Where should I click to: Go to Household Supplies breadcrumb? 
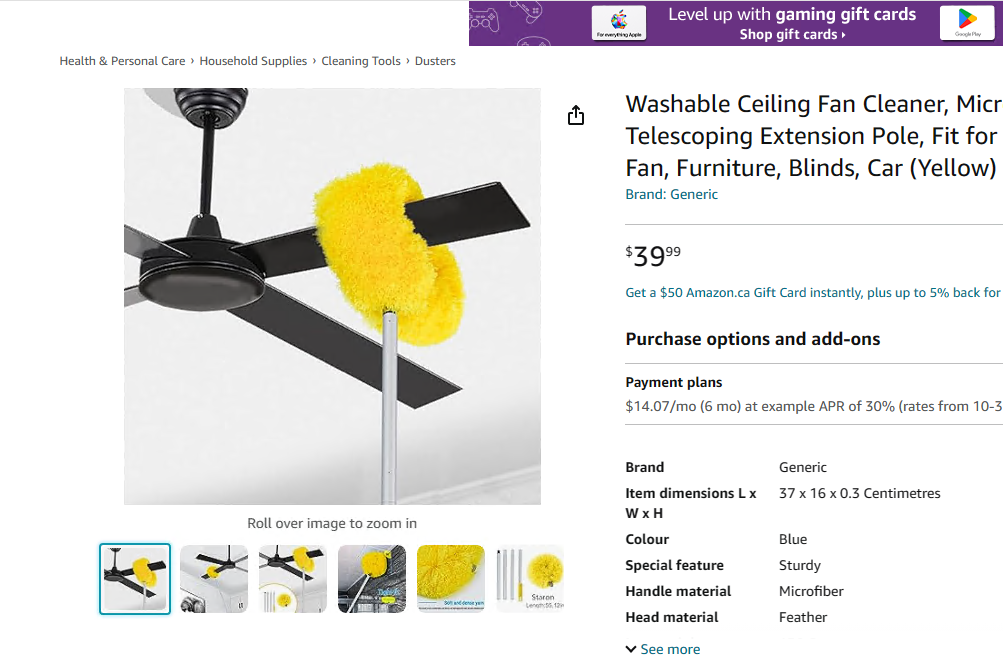pyautogui.click(x=253, y=61)
